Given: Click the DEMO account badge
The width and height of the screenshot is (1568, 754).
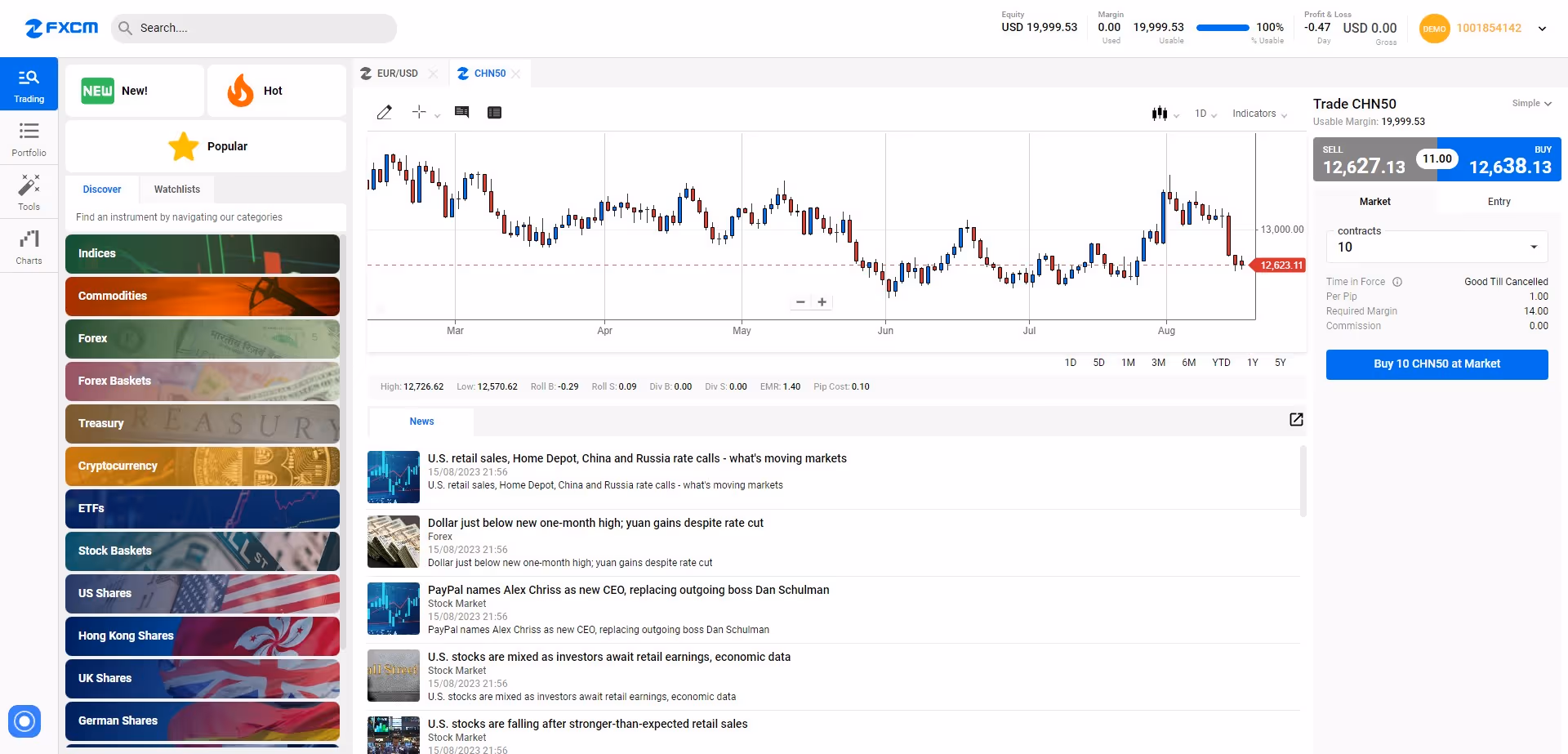Looking at the screenshot, I should (1434, 29).
